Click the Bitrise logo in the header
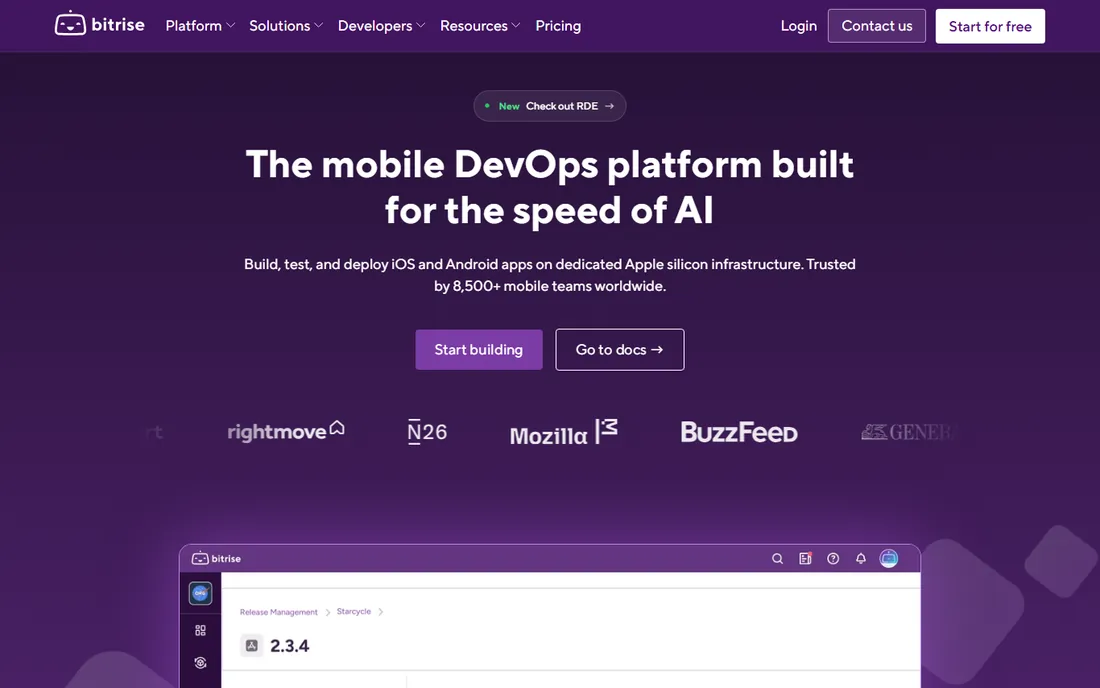Screen dimensions: 1100x688 coord(100,25)
